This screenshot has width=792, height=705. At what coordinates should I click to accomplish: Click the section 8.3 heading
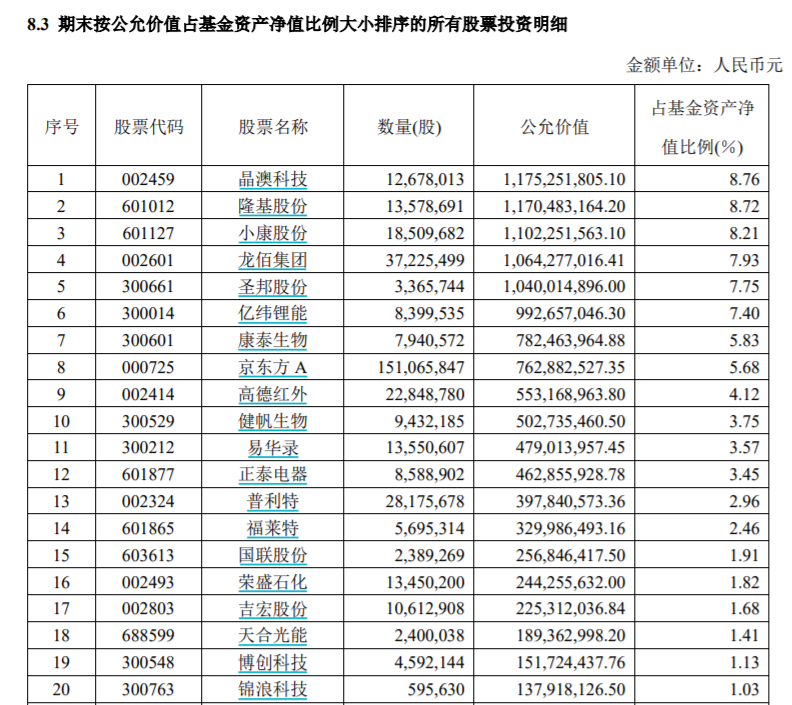298,24
